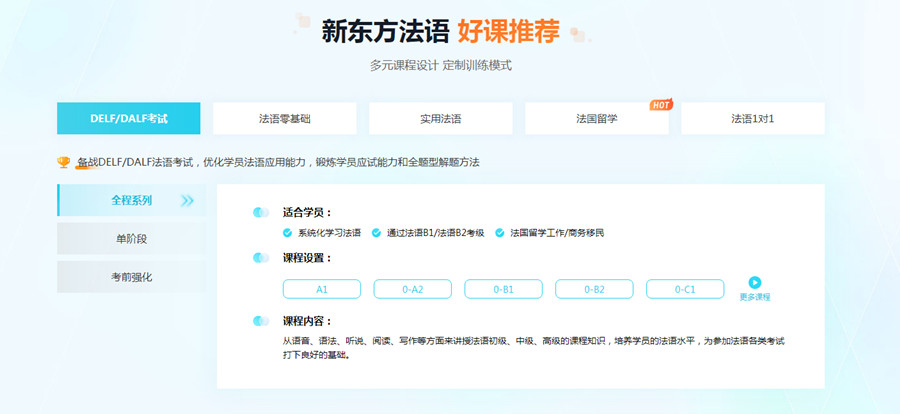Select 单阶段 in the left sidebar
The image size is (900, 414).
[x=131, y=238]
